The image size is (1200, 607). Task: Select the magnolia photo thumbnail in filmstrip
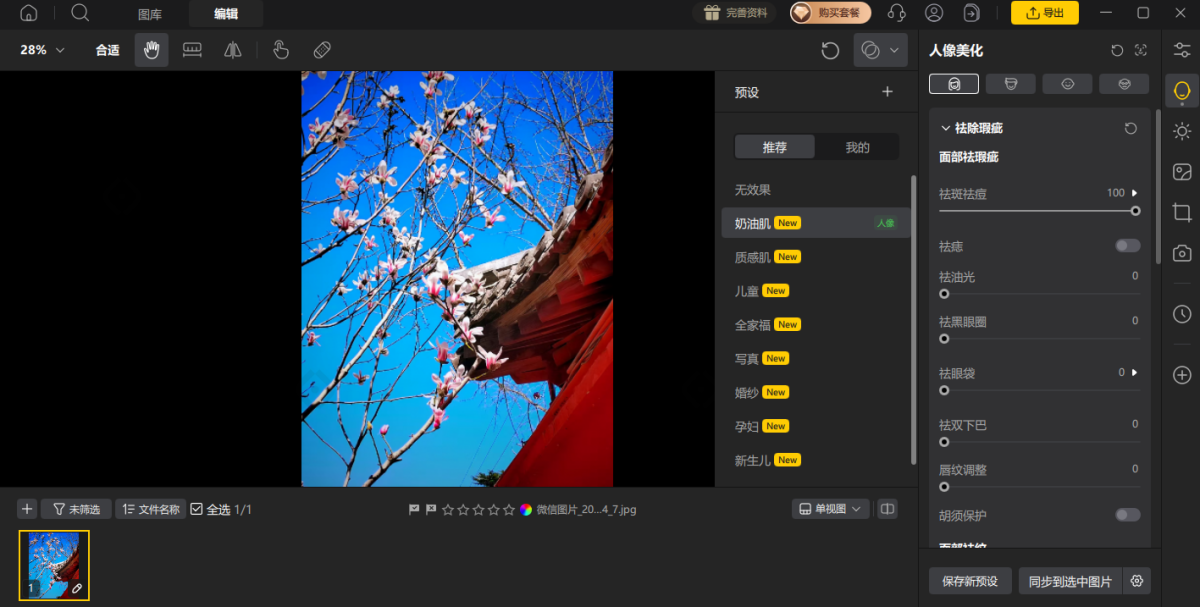coord(55,565)
